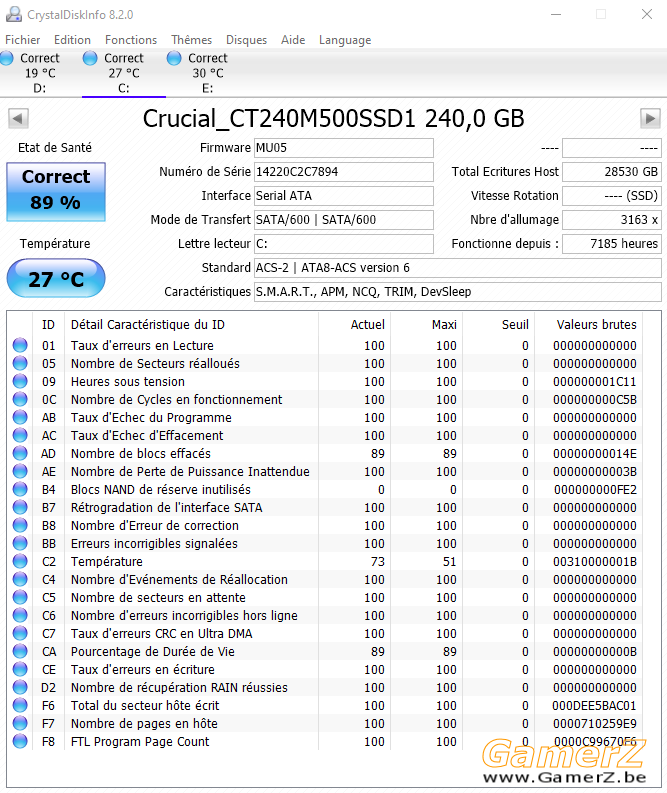The image size is (667, 793).
Task: Click status icon for attribute CE
Action: coord(20,670)
